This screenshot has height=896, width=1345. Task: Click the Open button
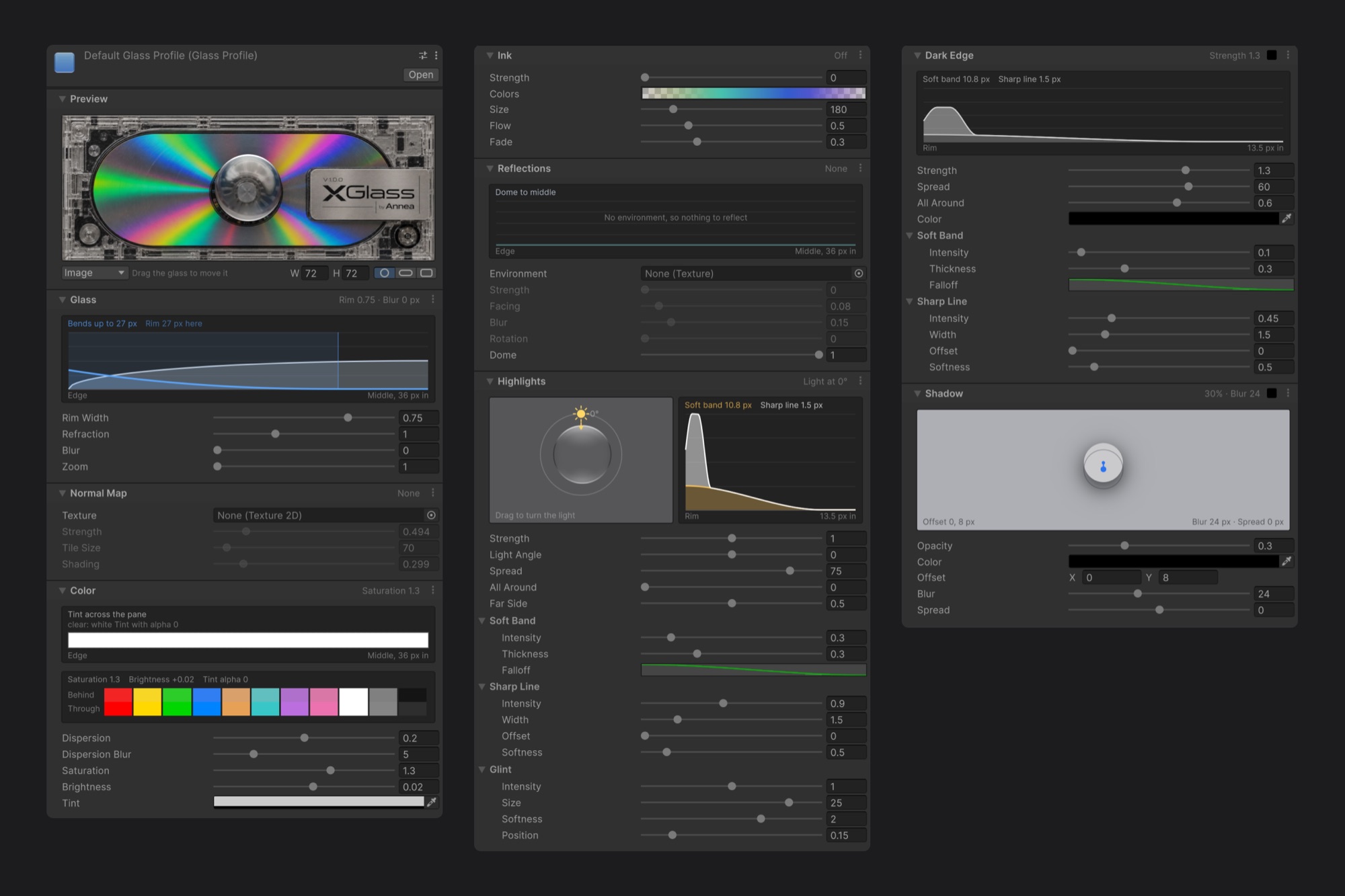(421, 75)
